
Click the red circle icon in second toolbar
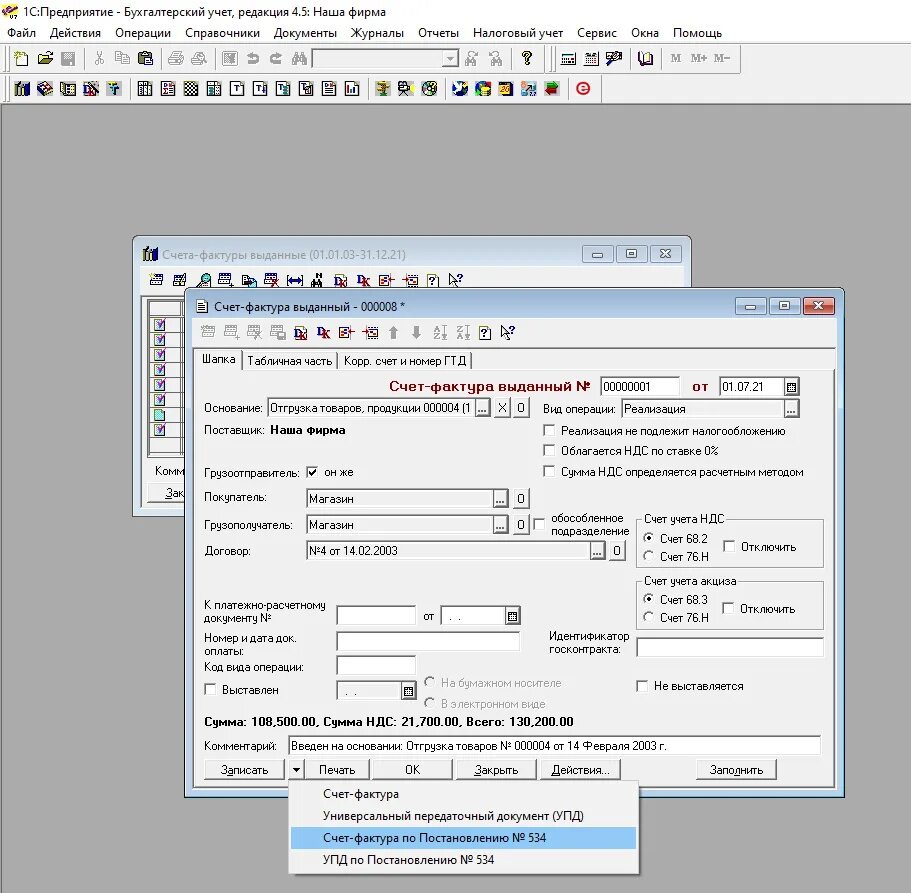(583, 88)
